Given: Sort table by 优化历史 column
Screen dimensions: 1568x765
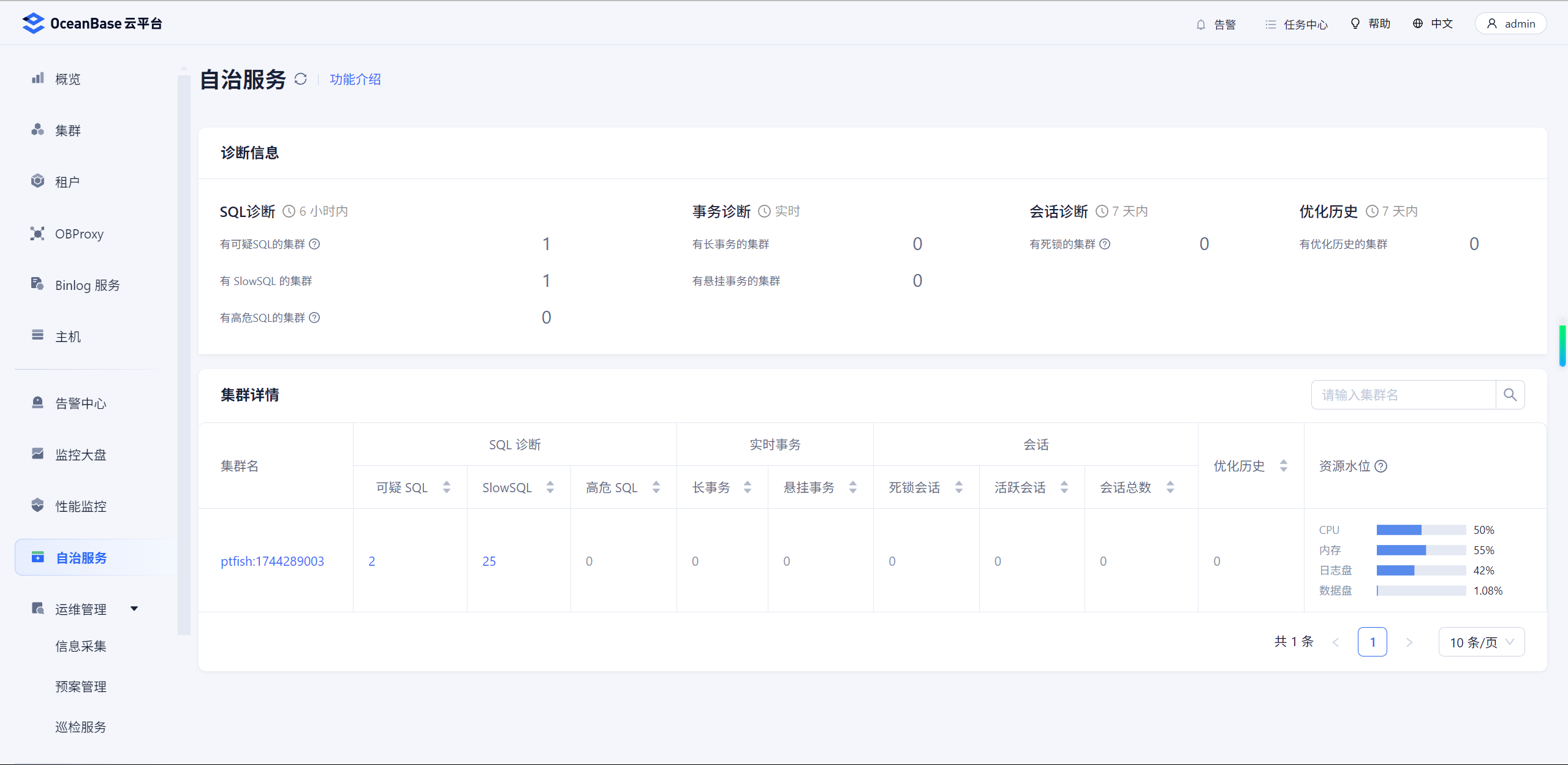Looking at the screenshot, I should (1284, 466).
